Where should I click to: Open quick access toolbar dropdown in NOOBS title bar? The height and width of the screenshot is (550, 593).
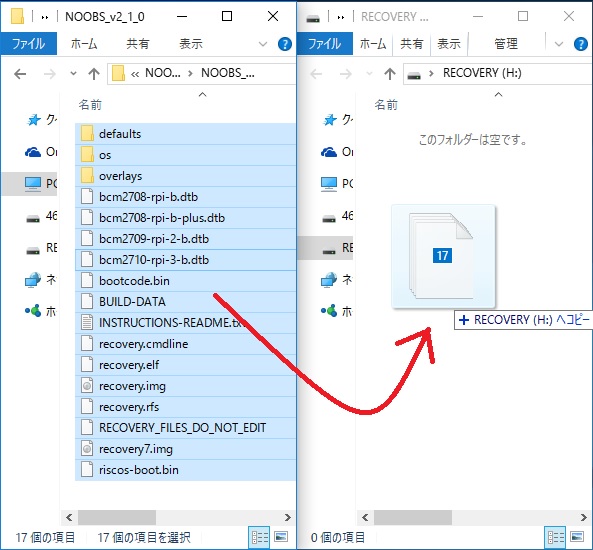pos(45,17)
